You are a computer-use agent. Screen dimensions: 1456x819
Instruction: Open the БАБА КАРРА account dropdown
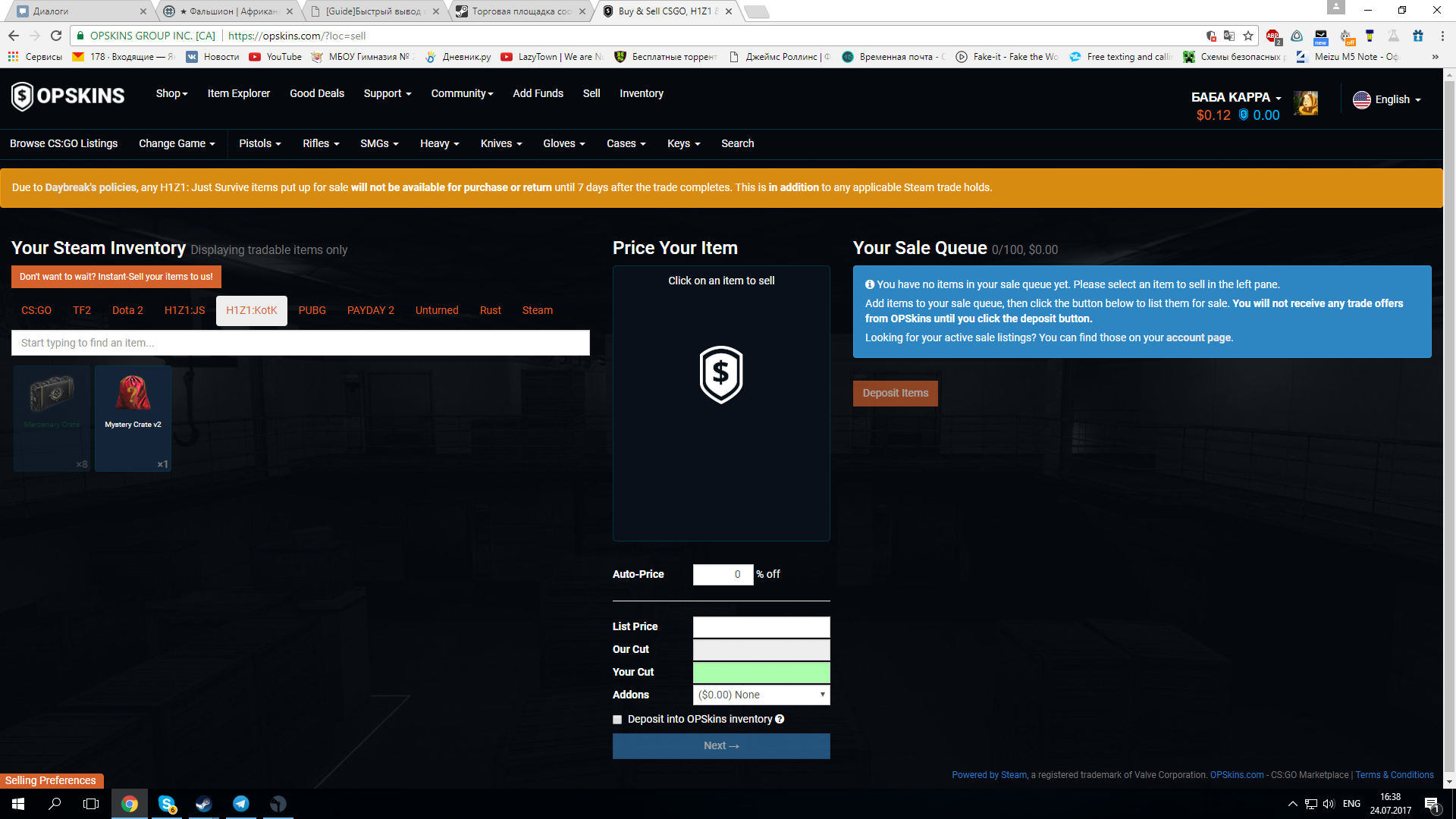click(1236, 97)
